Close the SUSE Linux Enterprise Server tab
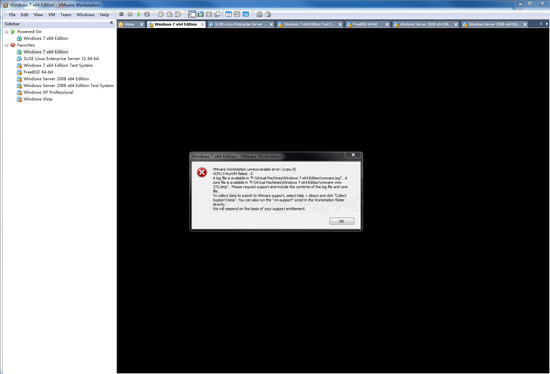Image resolution: width=550 pixels, height=374 pixels. [271, 24]
